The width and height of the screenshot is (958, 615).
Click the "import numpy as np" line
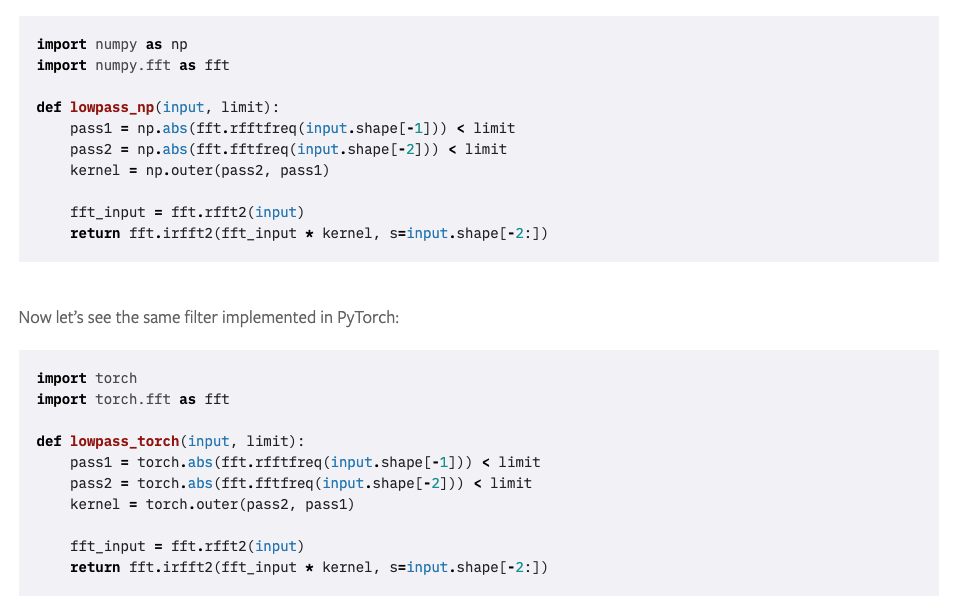112,44
